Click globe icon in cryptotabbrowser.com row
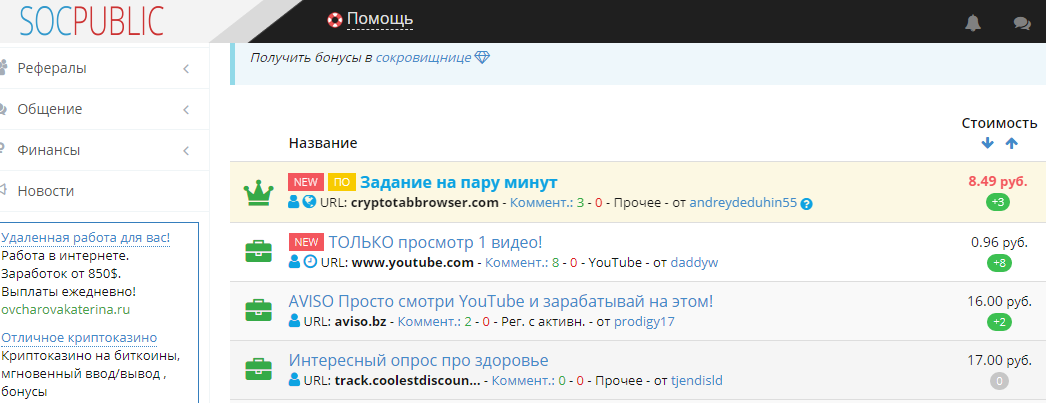The image size is (1046, 403). pos(309,203)
